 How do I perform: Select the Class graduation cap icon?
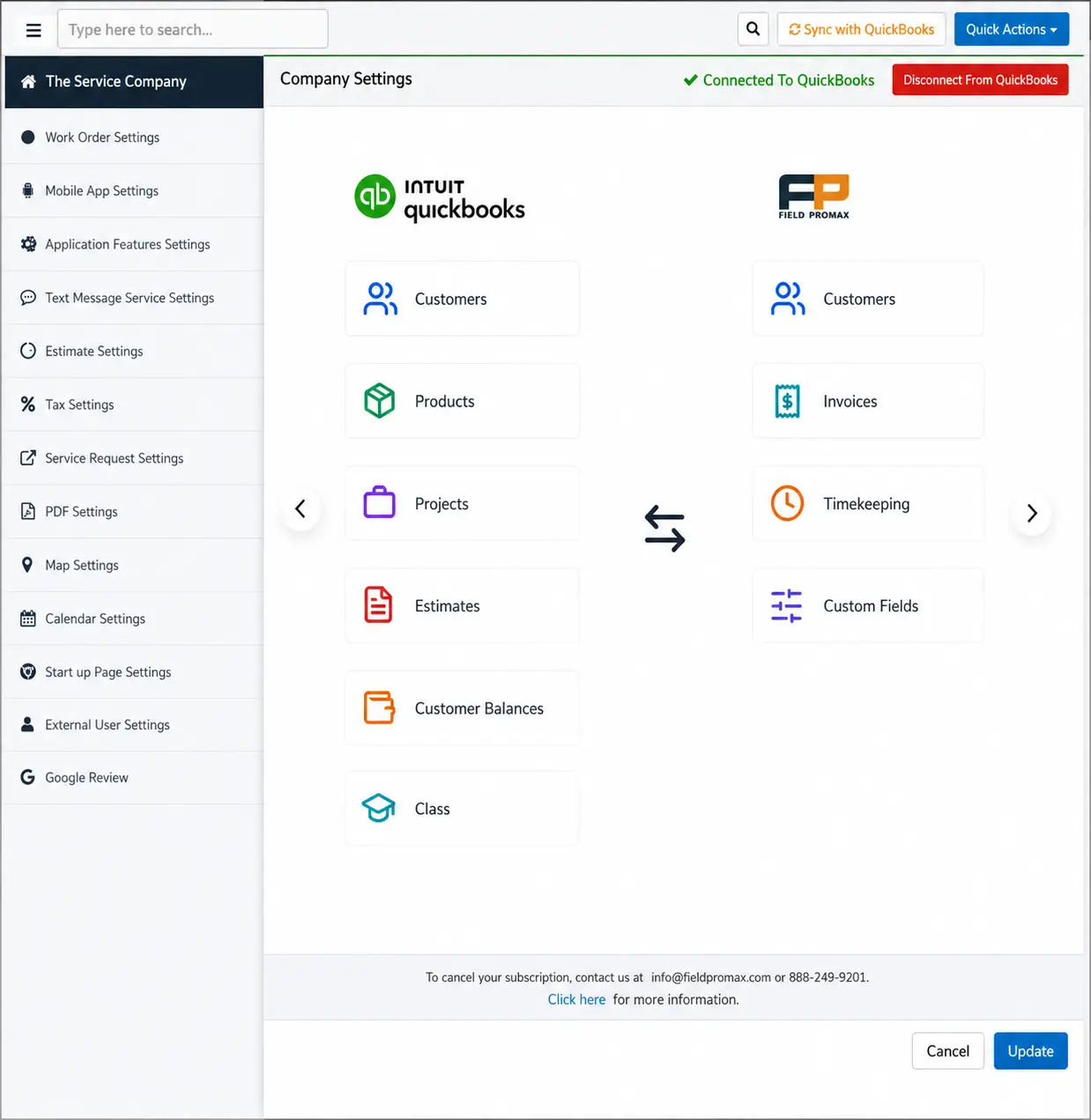pyautogui.click(x=379, y=808)
